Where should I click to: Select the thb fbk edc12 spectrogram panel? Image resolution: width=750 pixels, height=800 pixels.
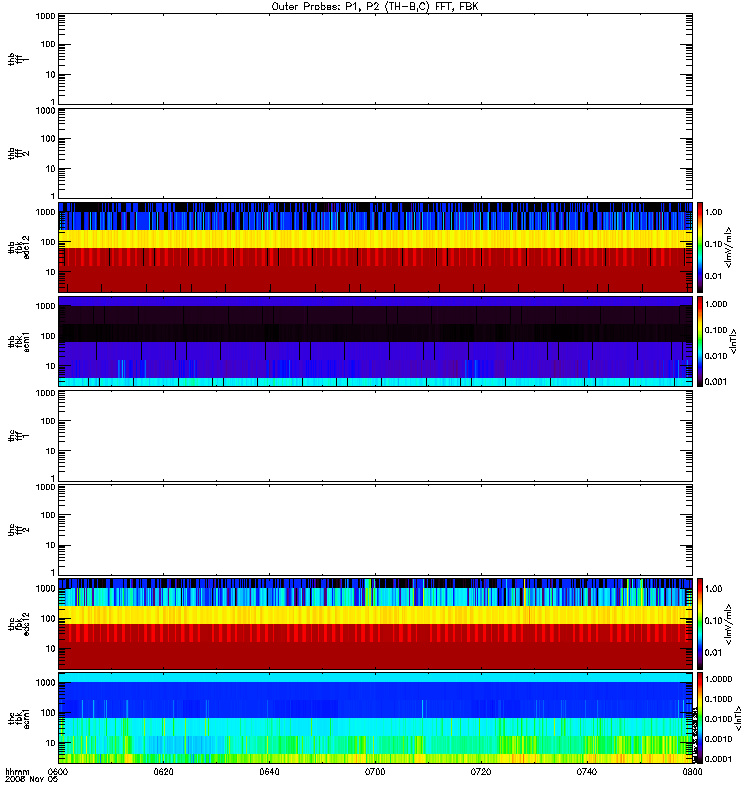(376, 247)
